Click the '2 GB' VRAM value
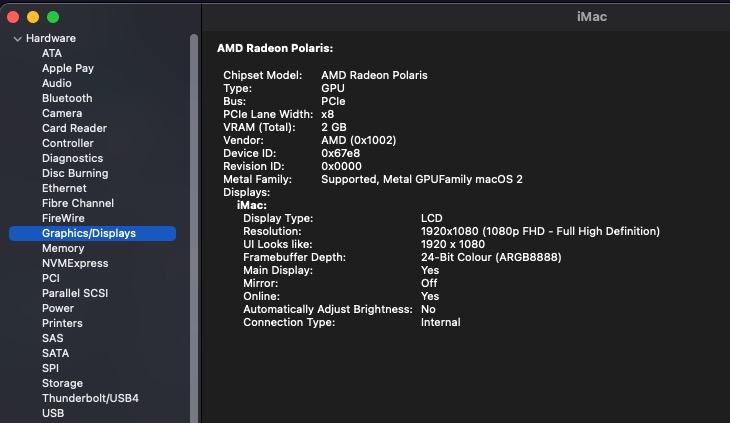 [x=334, y=127]
